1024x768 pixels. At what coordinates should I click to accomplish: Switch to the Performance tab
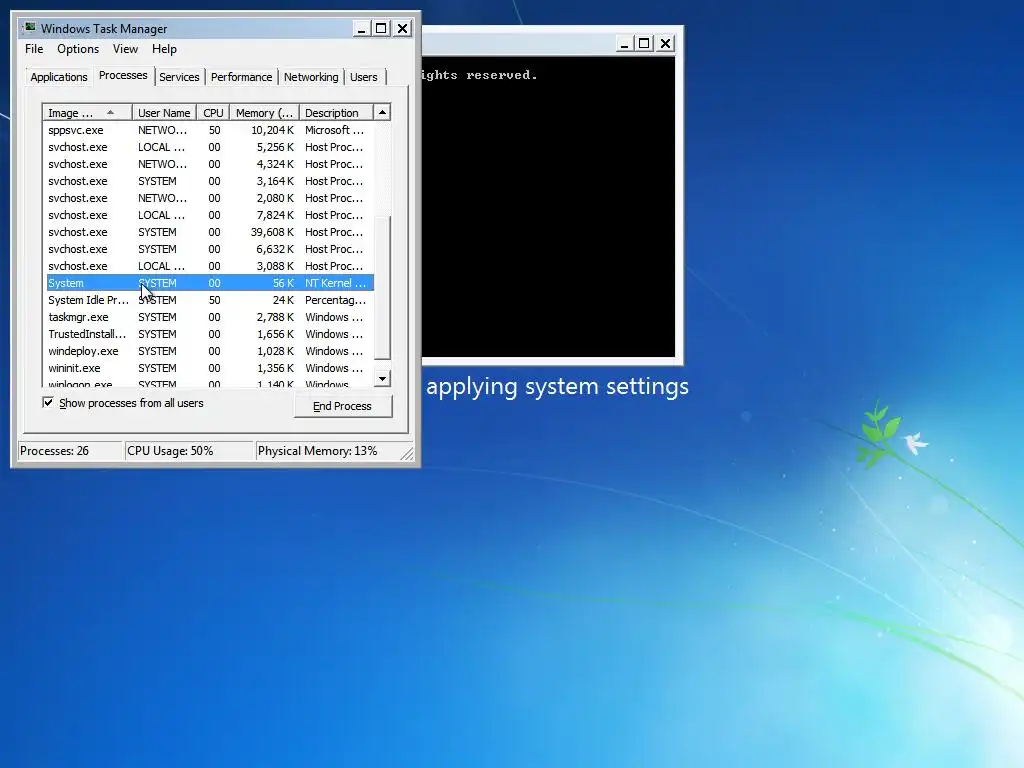click(x=241, y=77)
